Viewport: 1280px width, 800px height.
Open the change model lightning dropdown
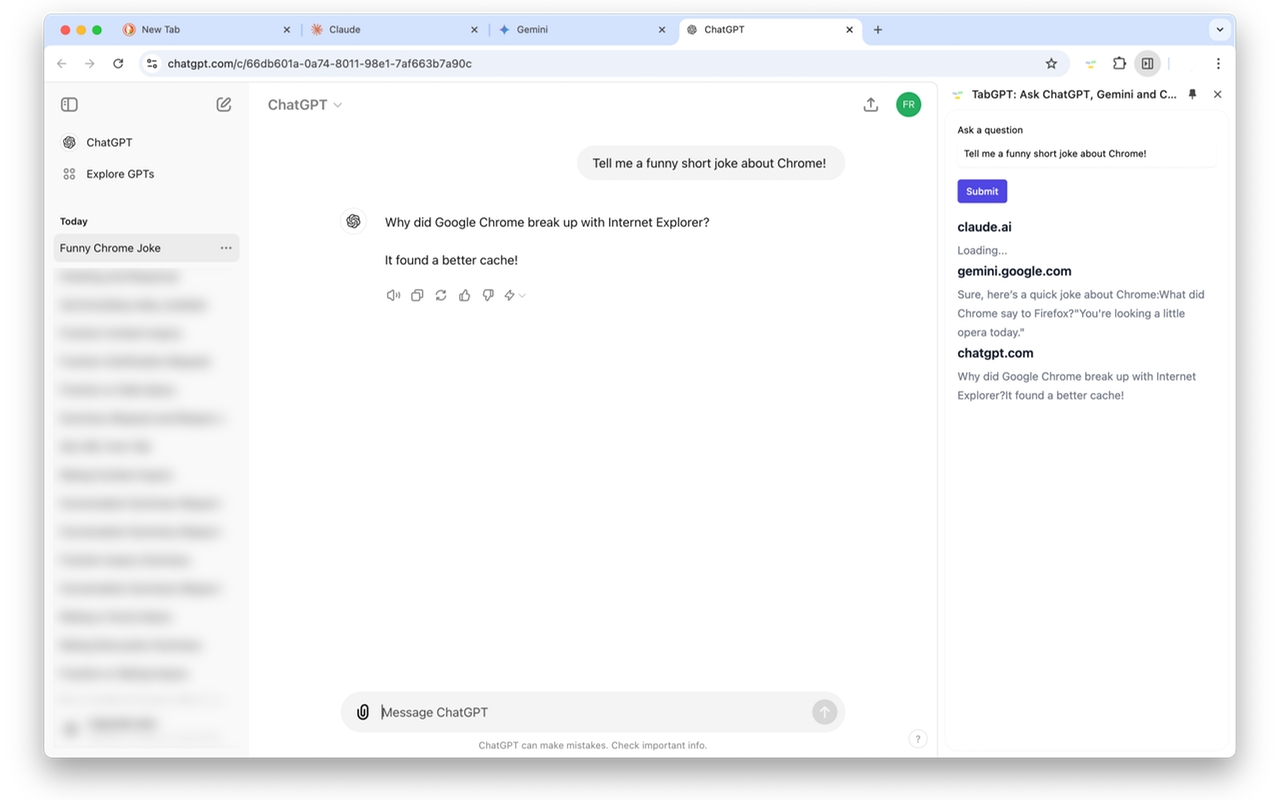(x=515, y=295)
